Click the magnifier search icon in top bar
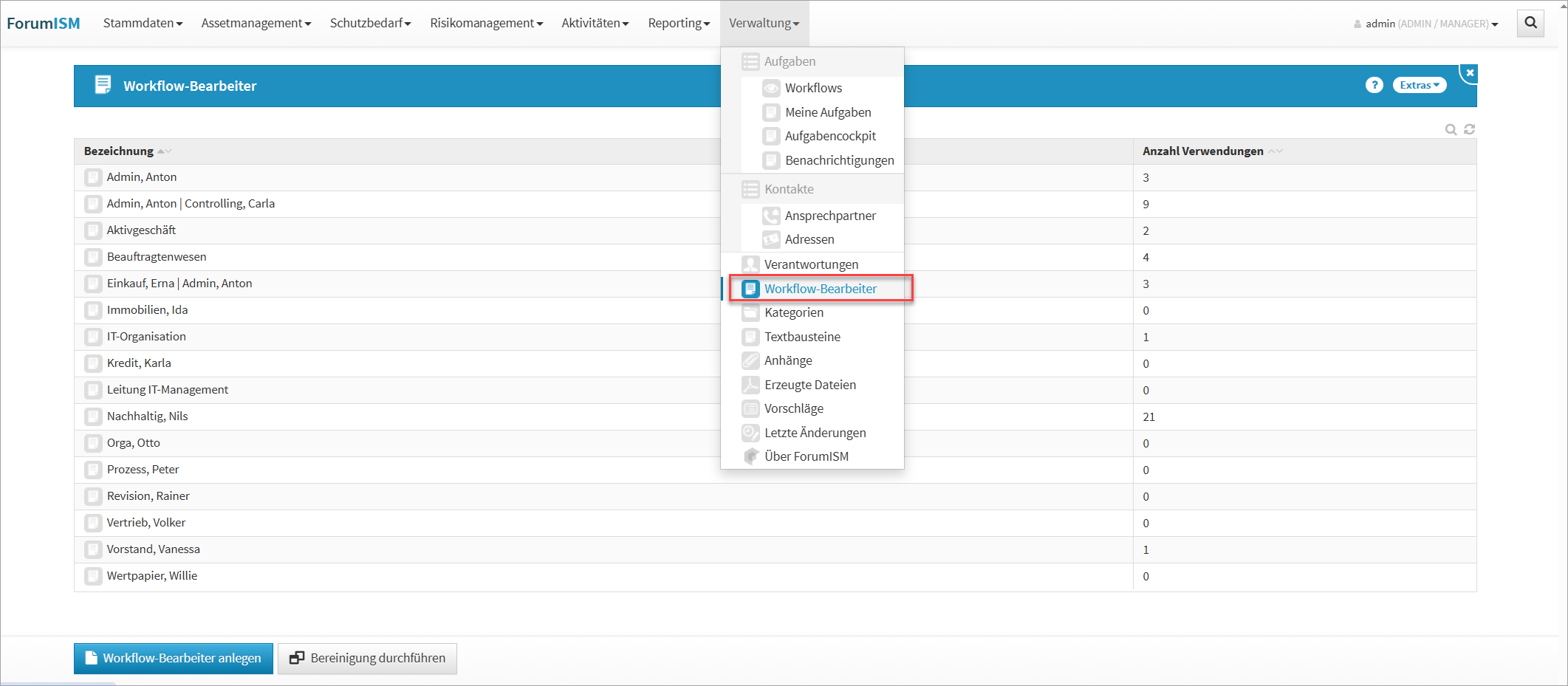1568x686 pixels. point(1530,23)
